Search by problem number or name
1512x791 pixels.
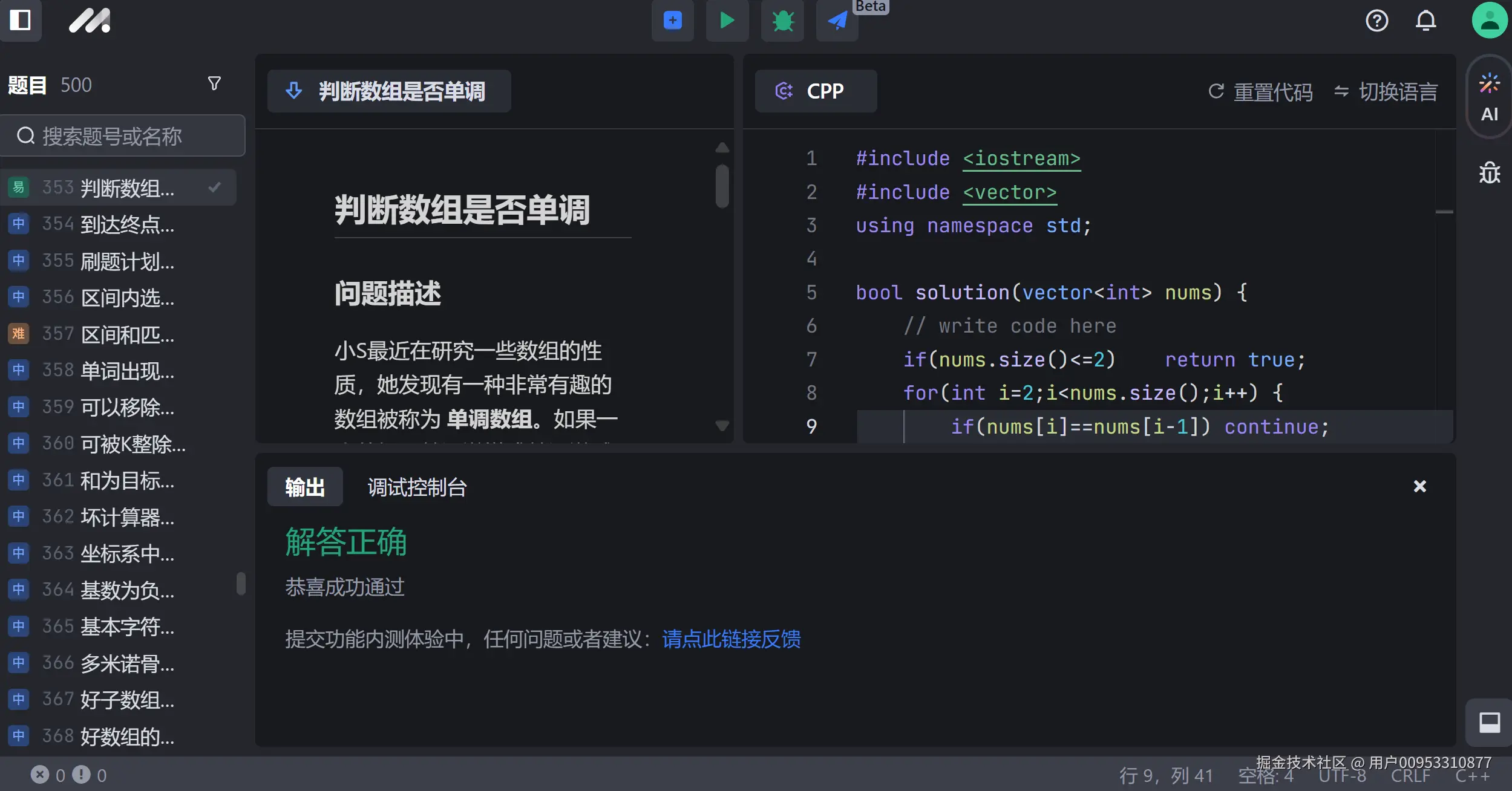(x=123, y=135)
